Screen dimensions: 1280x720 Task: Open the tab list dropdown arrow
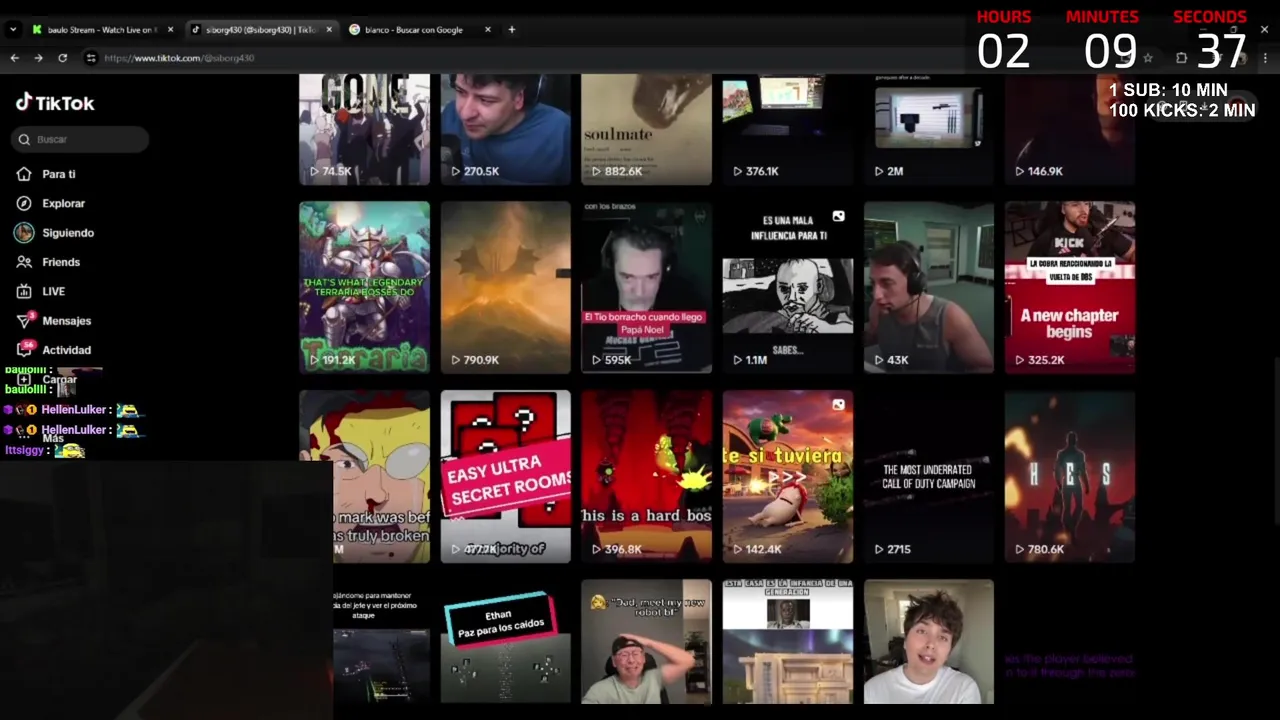13,30
